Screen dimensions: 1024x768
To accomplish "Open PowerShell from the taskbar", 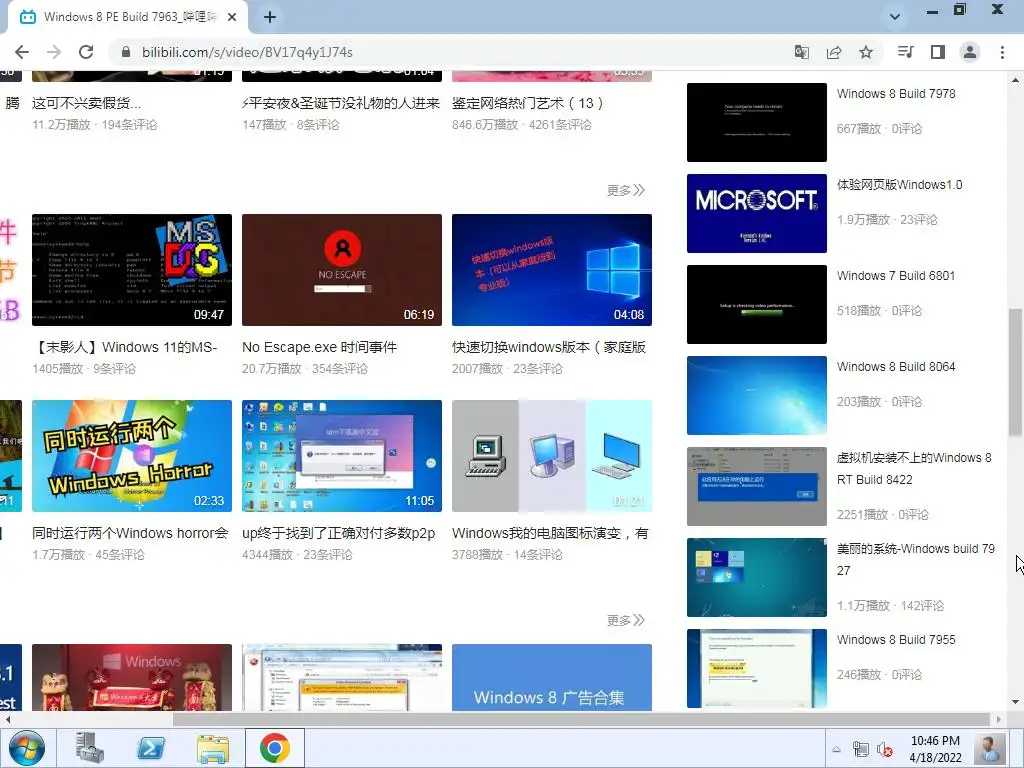I will tap(151, 748).
